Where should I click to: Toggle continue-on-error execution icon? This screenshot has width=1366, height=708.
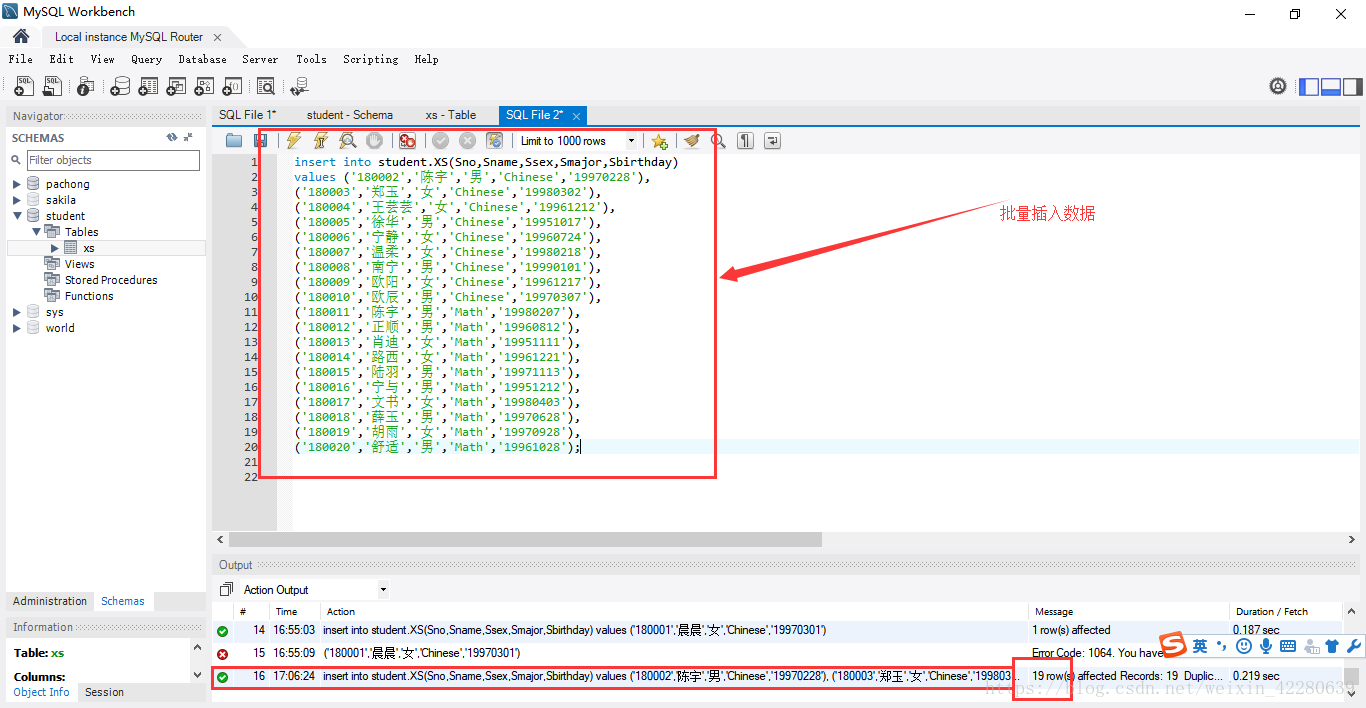407,141
